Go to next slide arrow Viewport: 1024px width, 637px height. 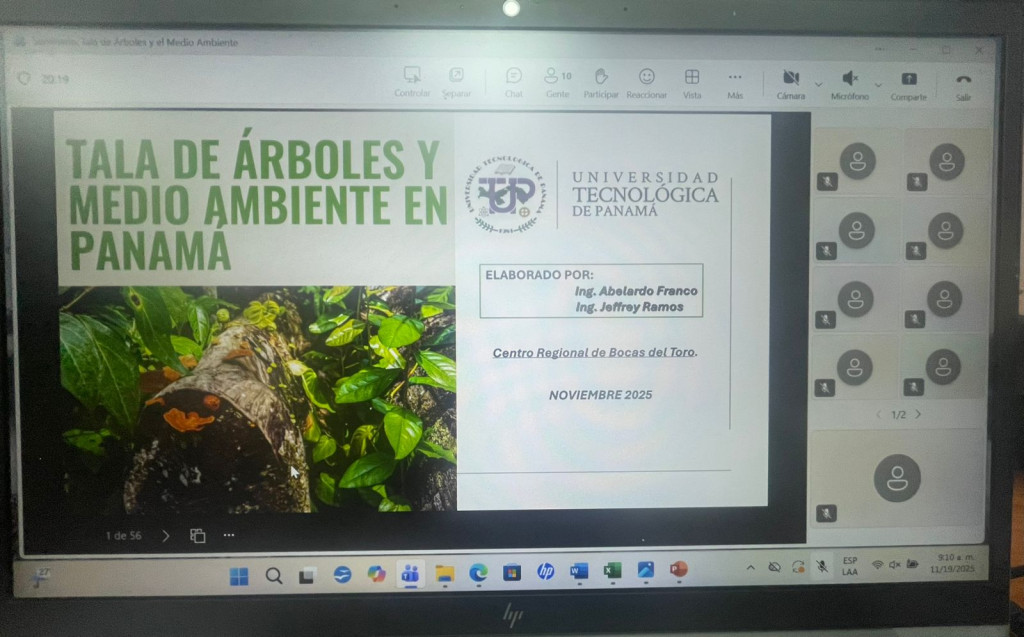(166, 535)
